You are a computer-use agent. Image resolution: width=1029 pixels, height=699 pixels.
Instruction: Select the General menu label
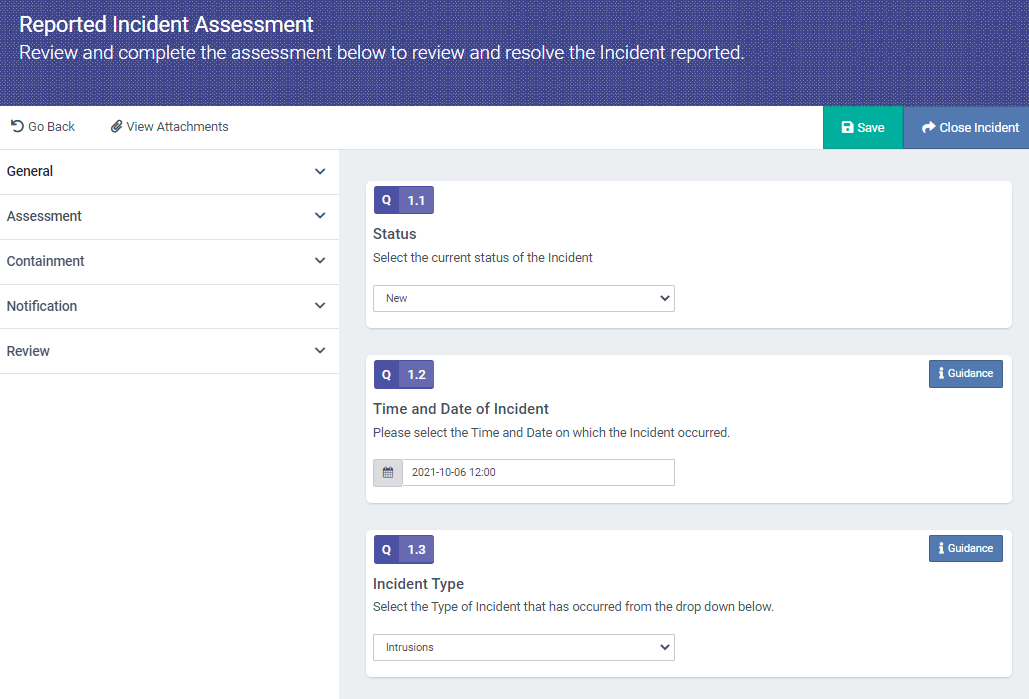(x=30, y=171)
